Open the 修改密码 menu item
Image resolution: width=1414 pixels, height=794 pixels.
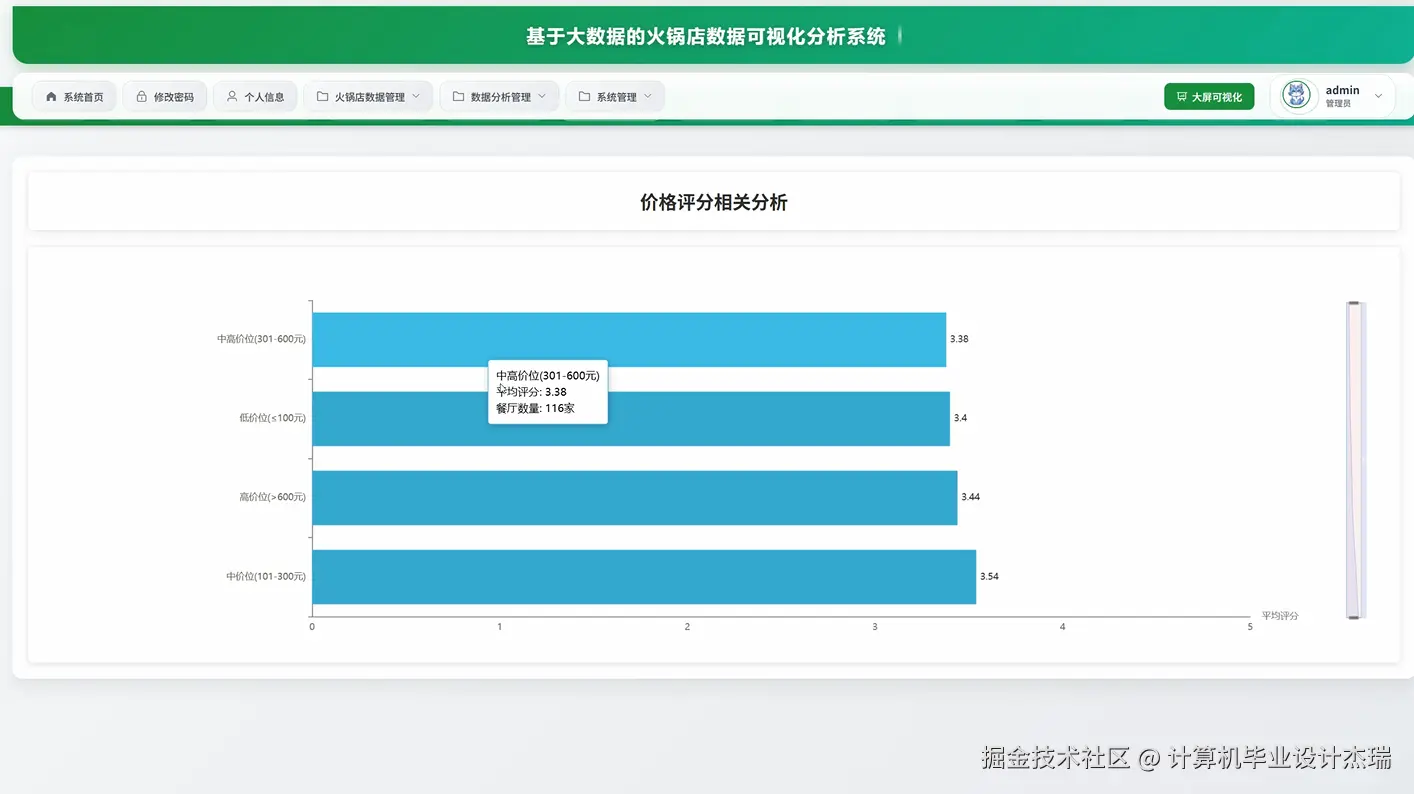[x=165, y=97]
